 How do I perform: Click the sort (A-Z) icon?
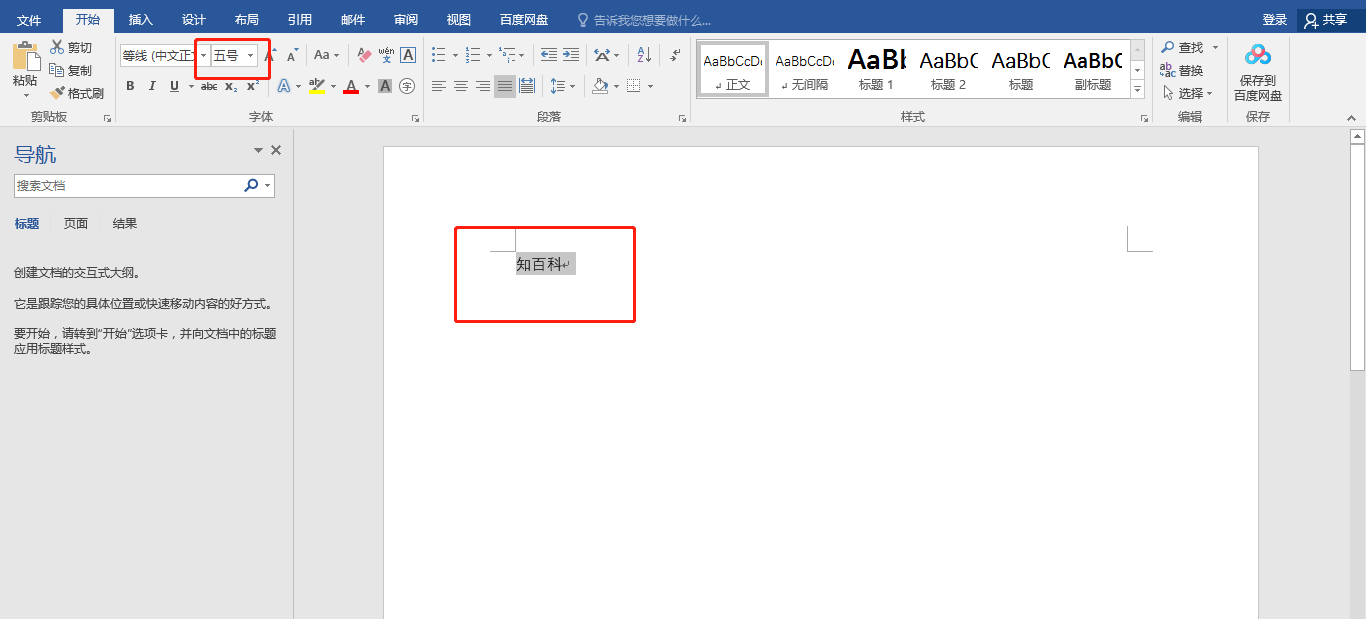pyautogui.click(x=644, y=55)
